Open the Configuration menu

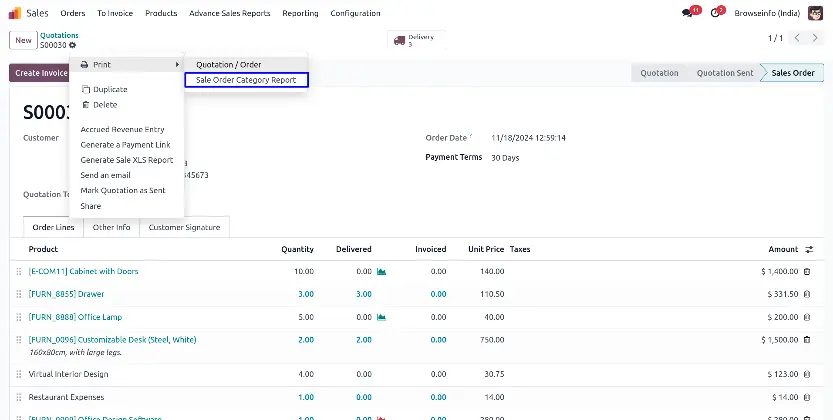355,13
